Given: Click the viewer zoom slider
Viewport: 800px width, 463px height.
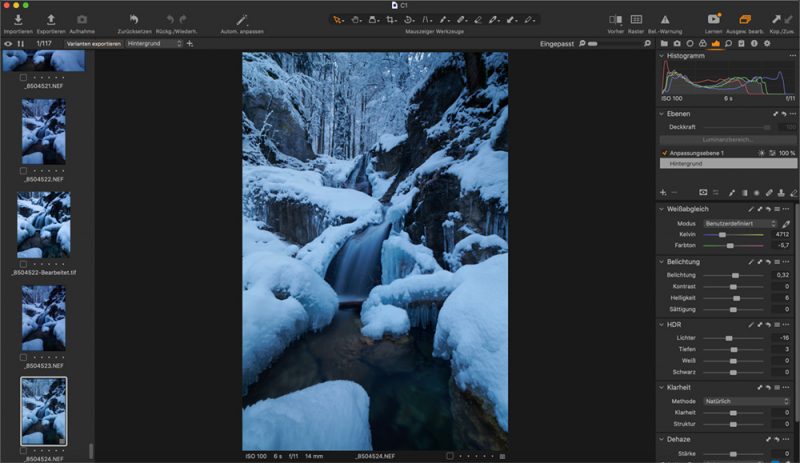Looking at the screenshot, I should 614,44.
